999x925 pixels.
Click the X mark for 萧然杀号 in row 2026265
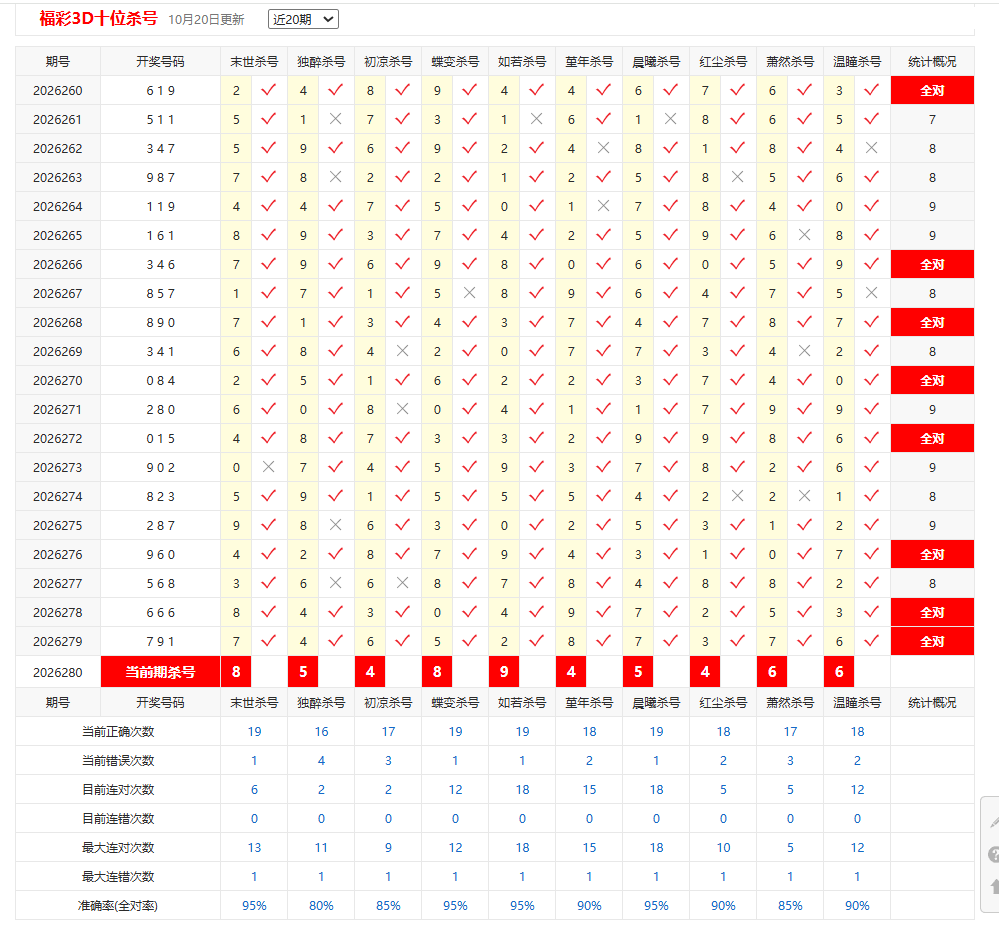point(805,235)
